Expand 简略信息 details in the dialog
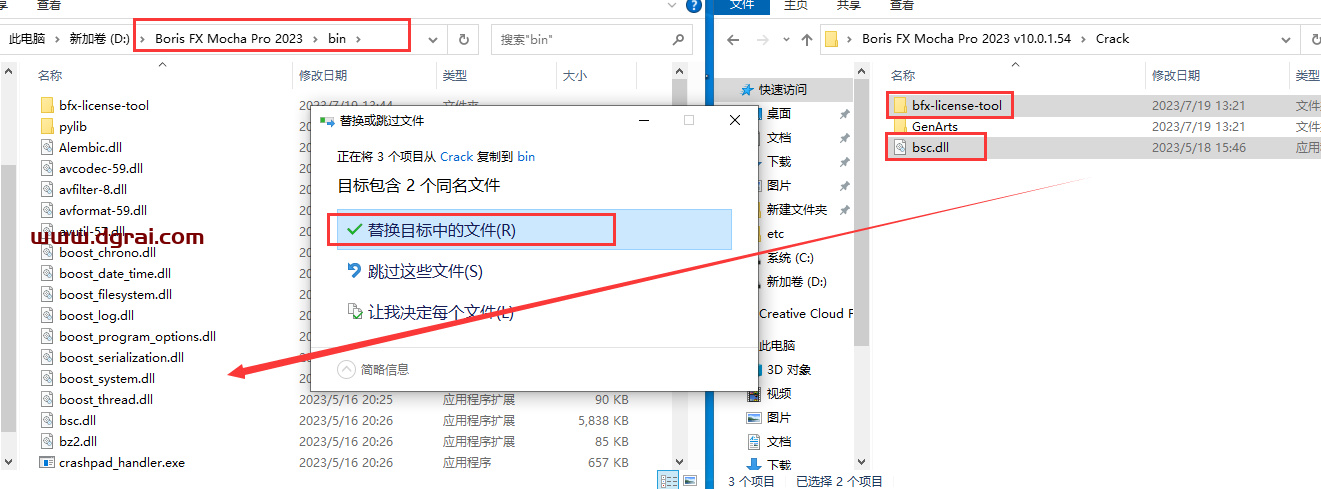Image resolution: width=1321 pixels, height=489 pixels. (375, 369)
